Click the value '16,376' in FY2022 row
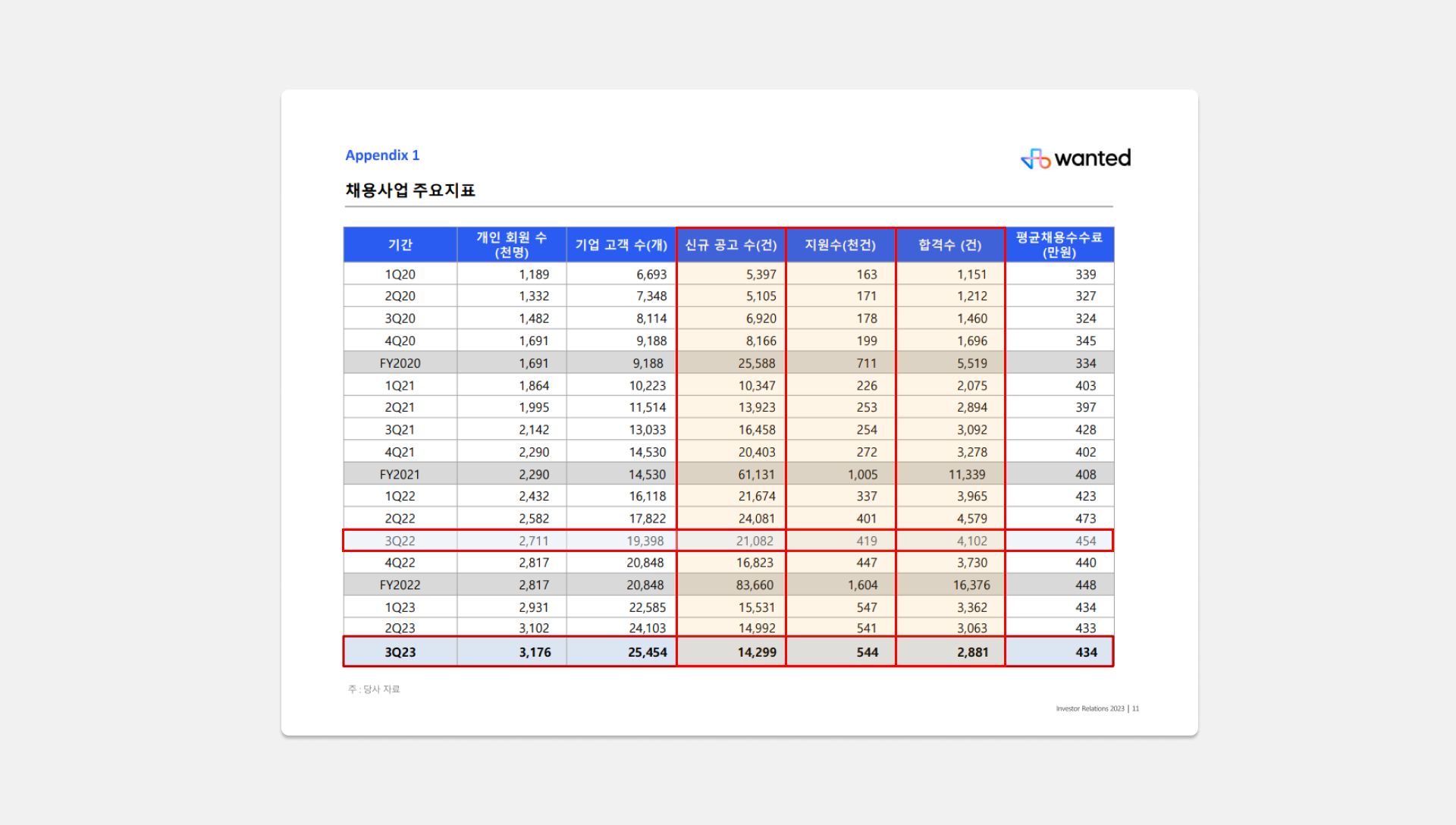This screenshot has height=825, width=1456. [971, 585]
